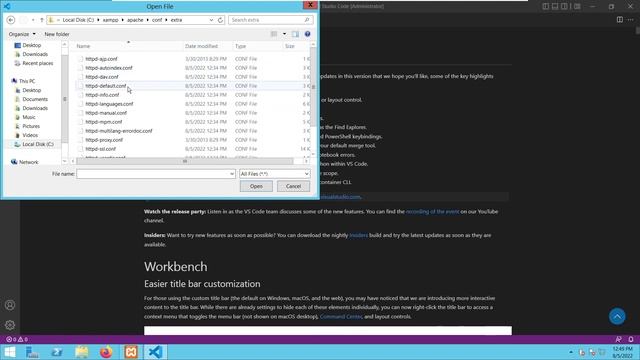Toggle the preview pane icon in dialog

point(295,34)
